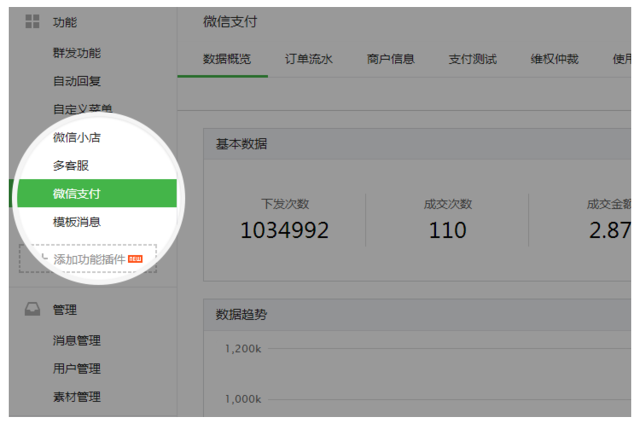Open 消息管理 under 管理
Viewport: 640px width, 424px height.
tap(77, 341)
